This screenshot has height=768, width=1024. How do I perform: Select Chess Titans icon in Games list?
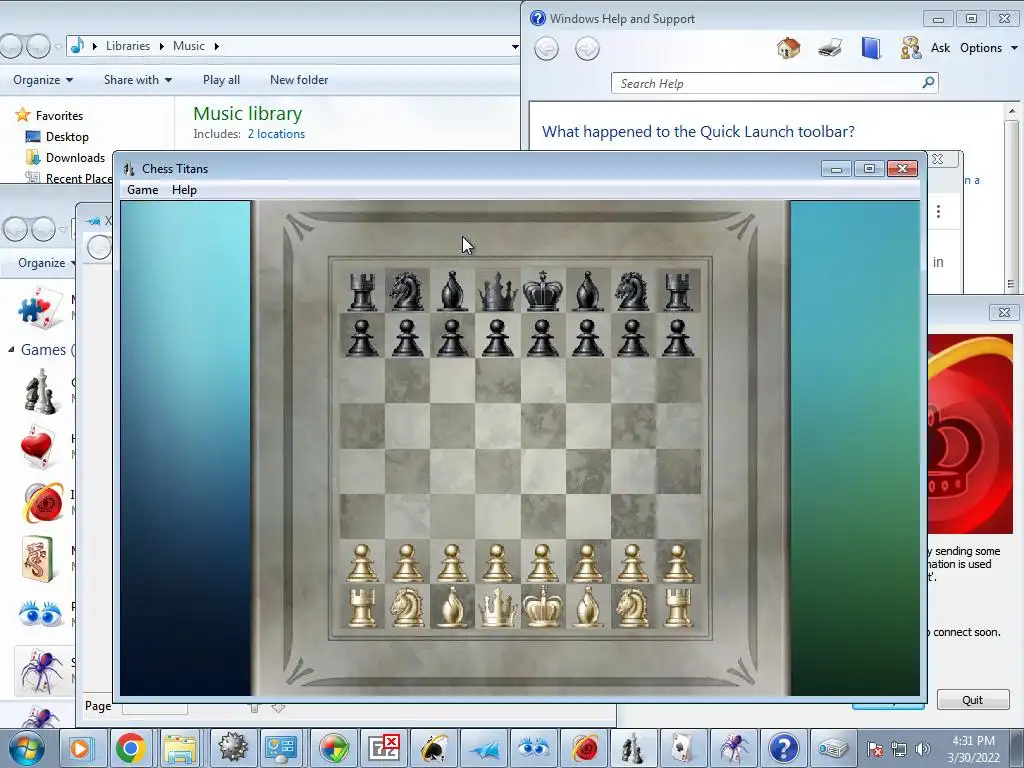[40, 391]
